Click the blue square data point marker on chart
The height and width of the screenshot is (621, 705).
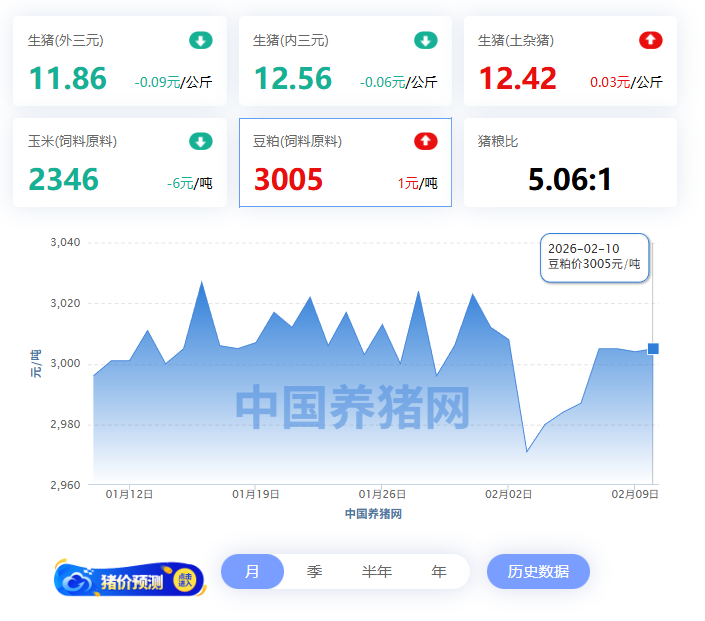click(653, 349)
